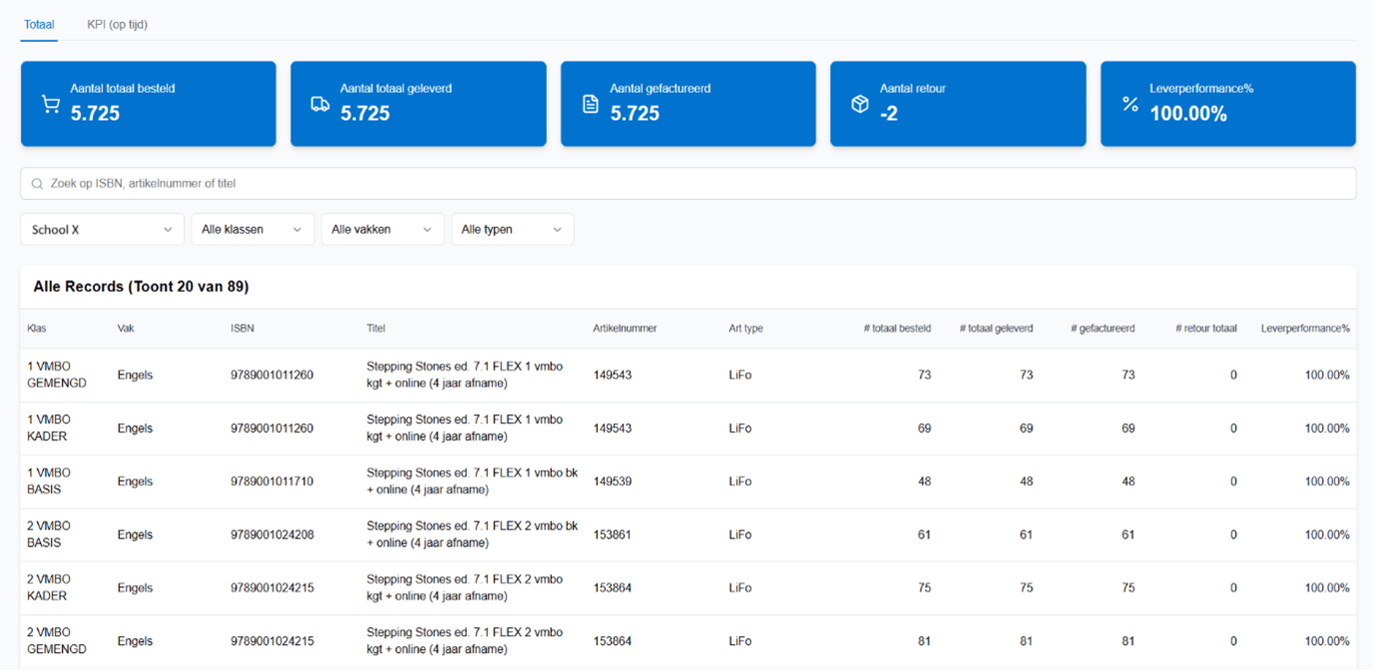Click the geleverd value 75
Viewport: 1378px width, 672px height.
(x=1026, y=588)
